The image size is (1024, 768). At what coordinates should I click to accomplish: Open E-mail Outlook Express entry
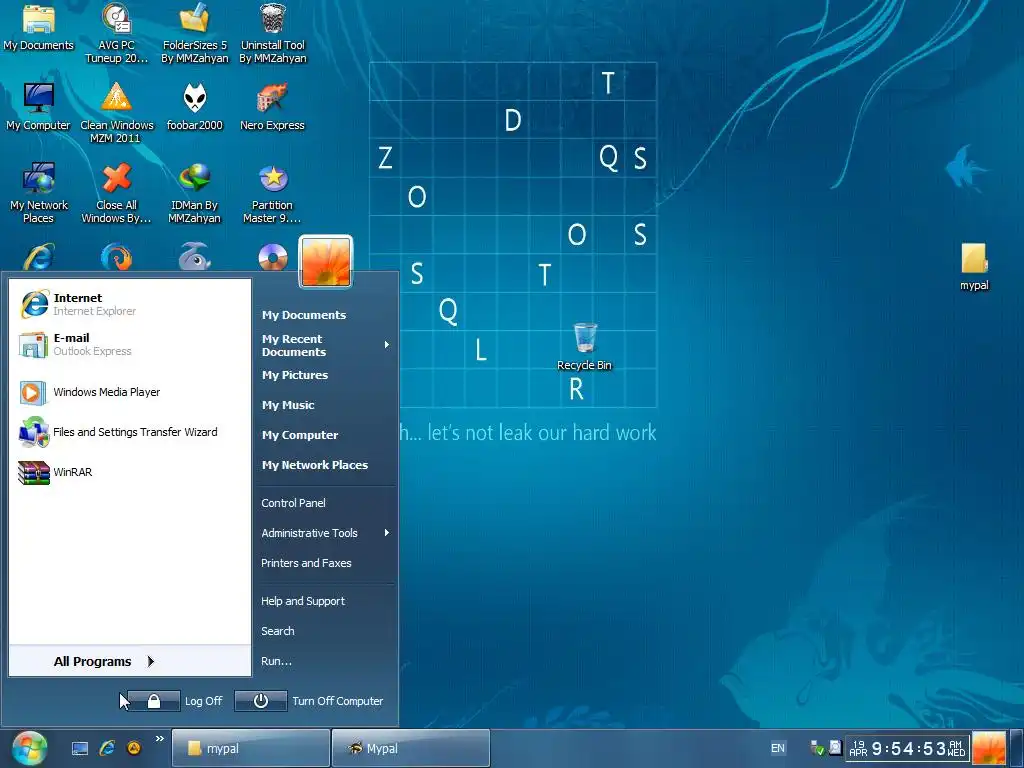130,344
